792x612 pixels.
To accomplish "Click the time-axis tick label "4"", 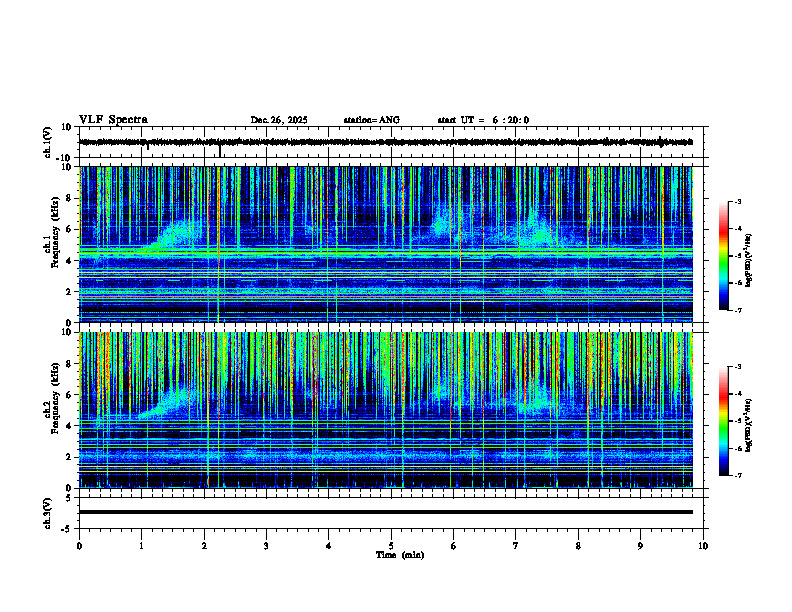I will coord(328,546).
